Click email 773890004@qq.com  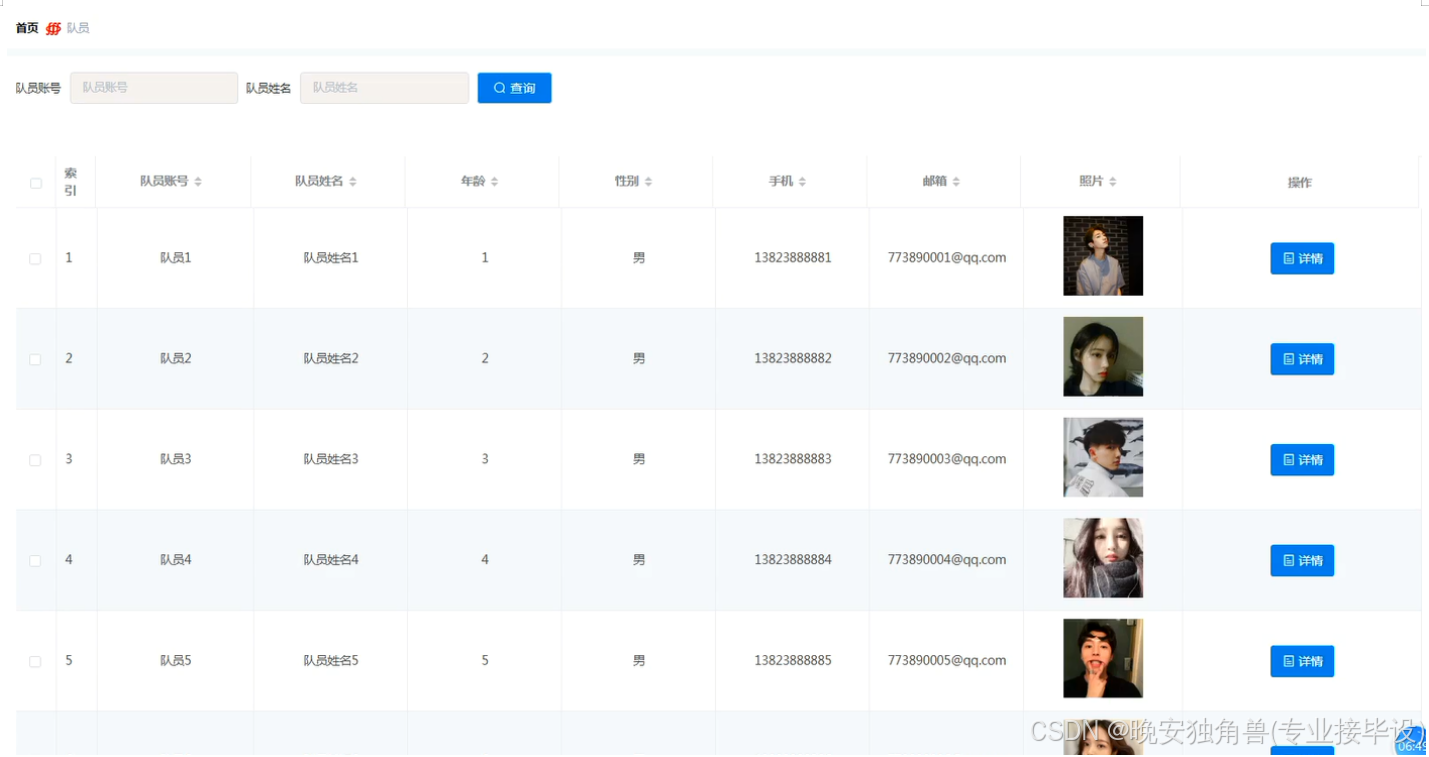[x=947, y=560]
